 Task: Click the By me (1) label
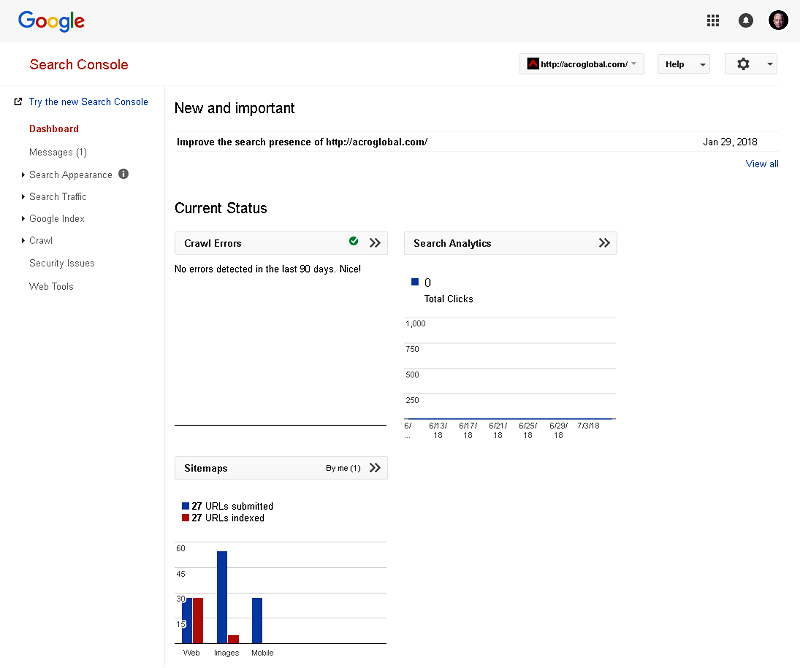click(343, 468)
